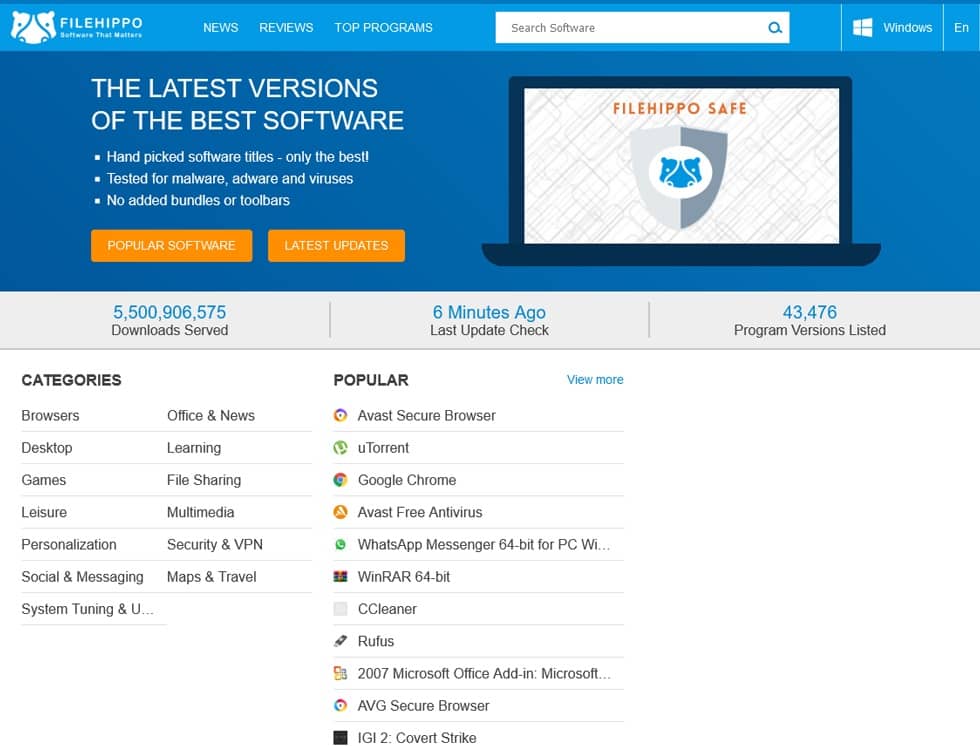Open WhatsApp Messenger 64-bit for PC link
The image size is (980, 746).
(484, 545)
